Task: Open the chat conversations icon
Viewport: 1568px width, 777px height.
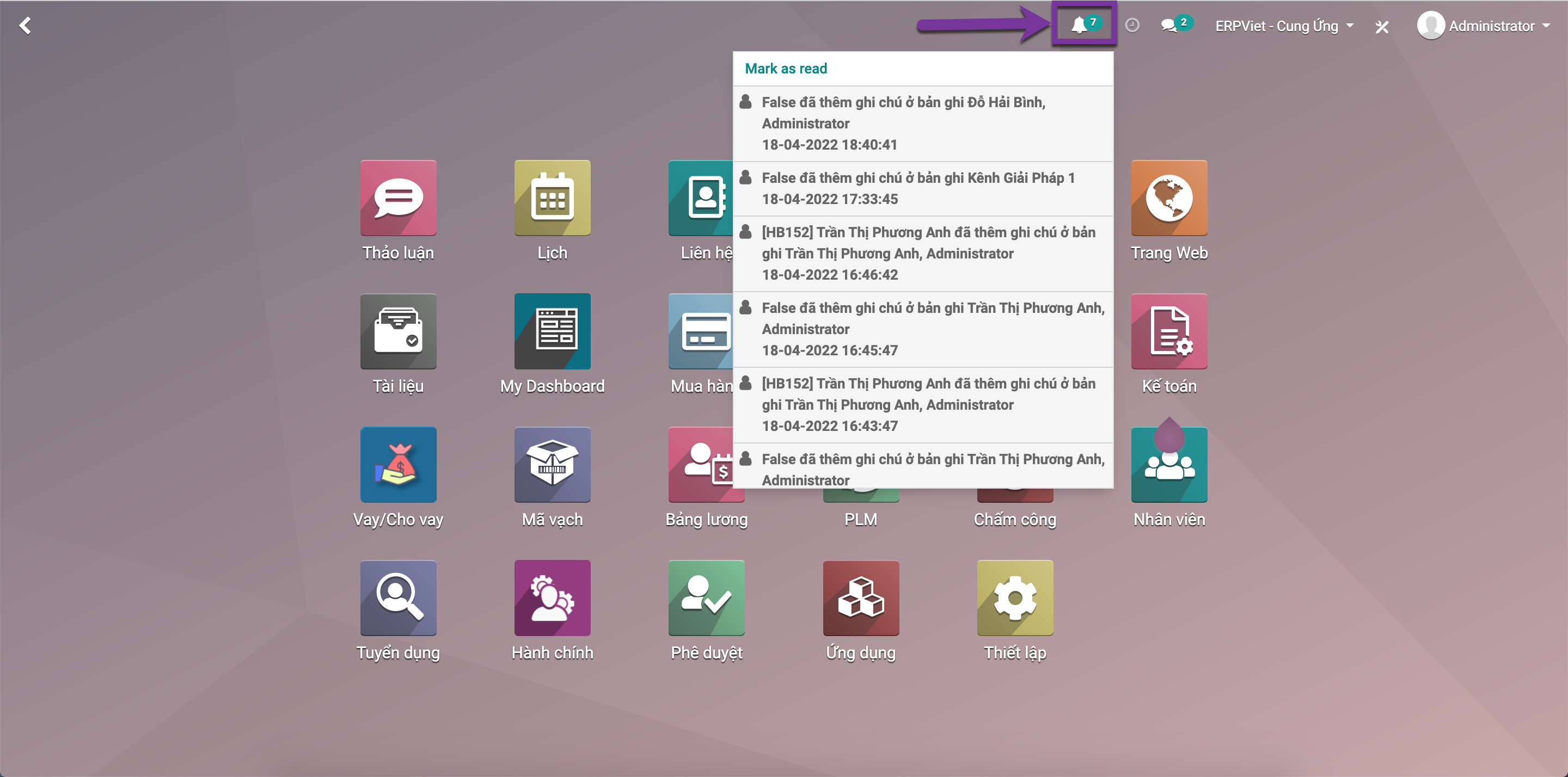Action: pyautogui.click(x=1169, y=26)
